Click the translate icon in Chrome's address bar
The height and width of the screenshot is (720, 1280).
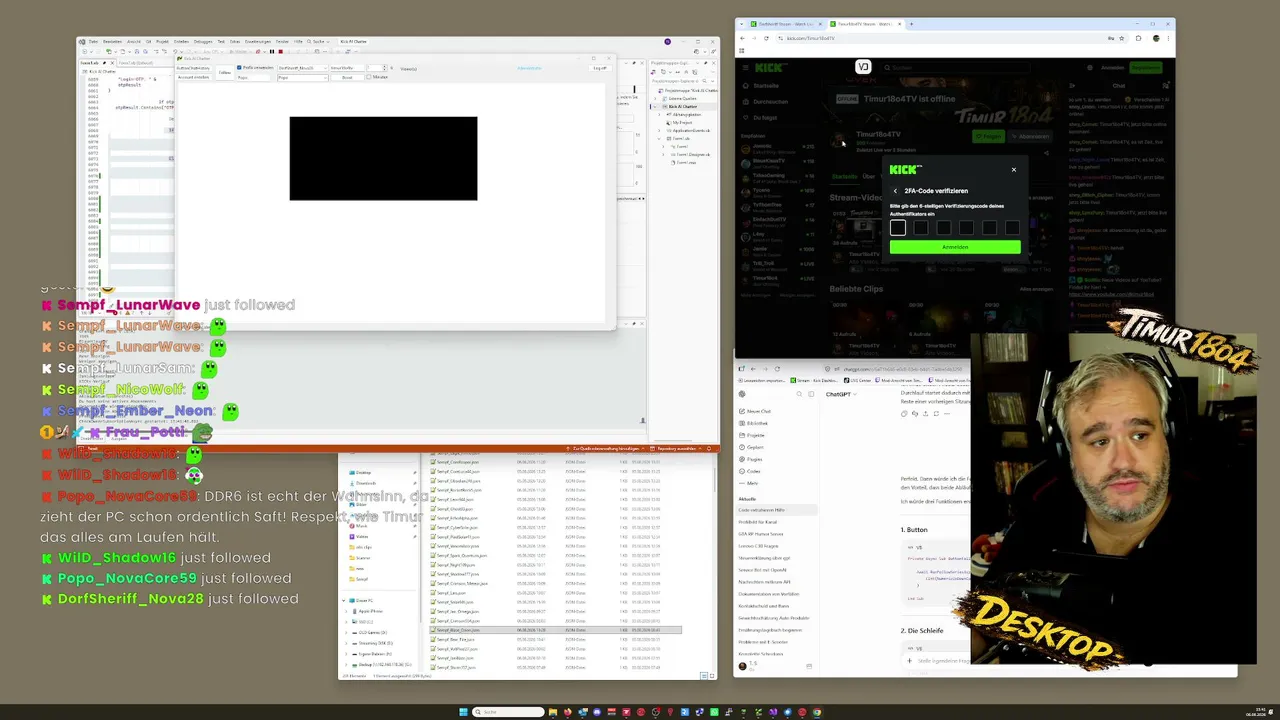[x=1110, y=38]
